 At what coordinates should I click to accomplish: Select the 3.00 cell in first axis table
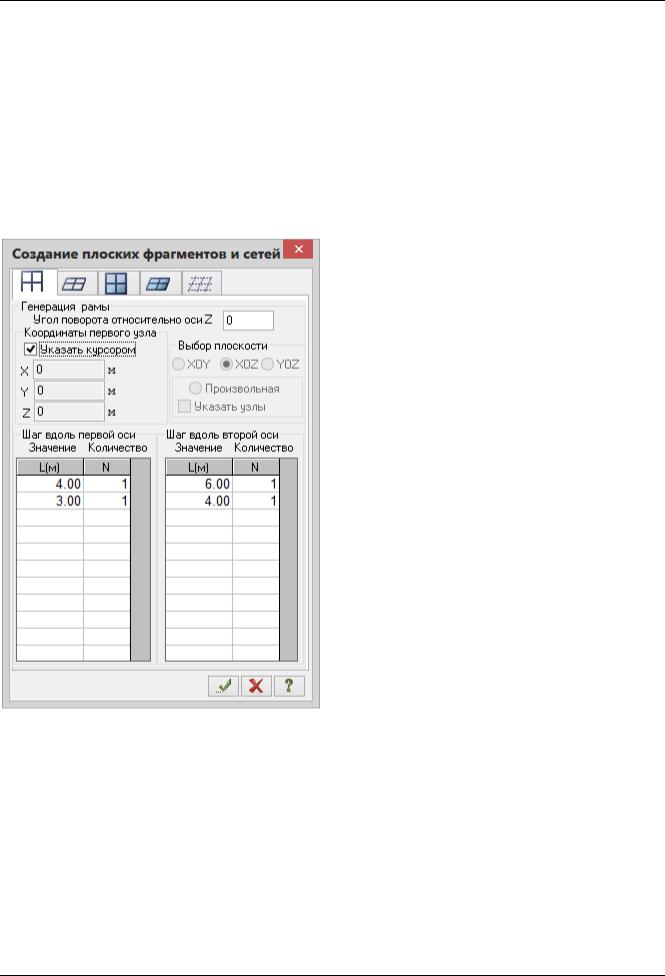click(50, 500)
